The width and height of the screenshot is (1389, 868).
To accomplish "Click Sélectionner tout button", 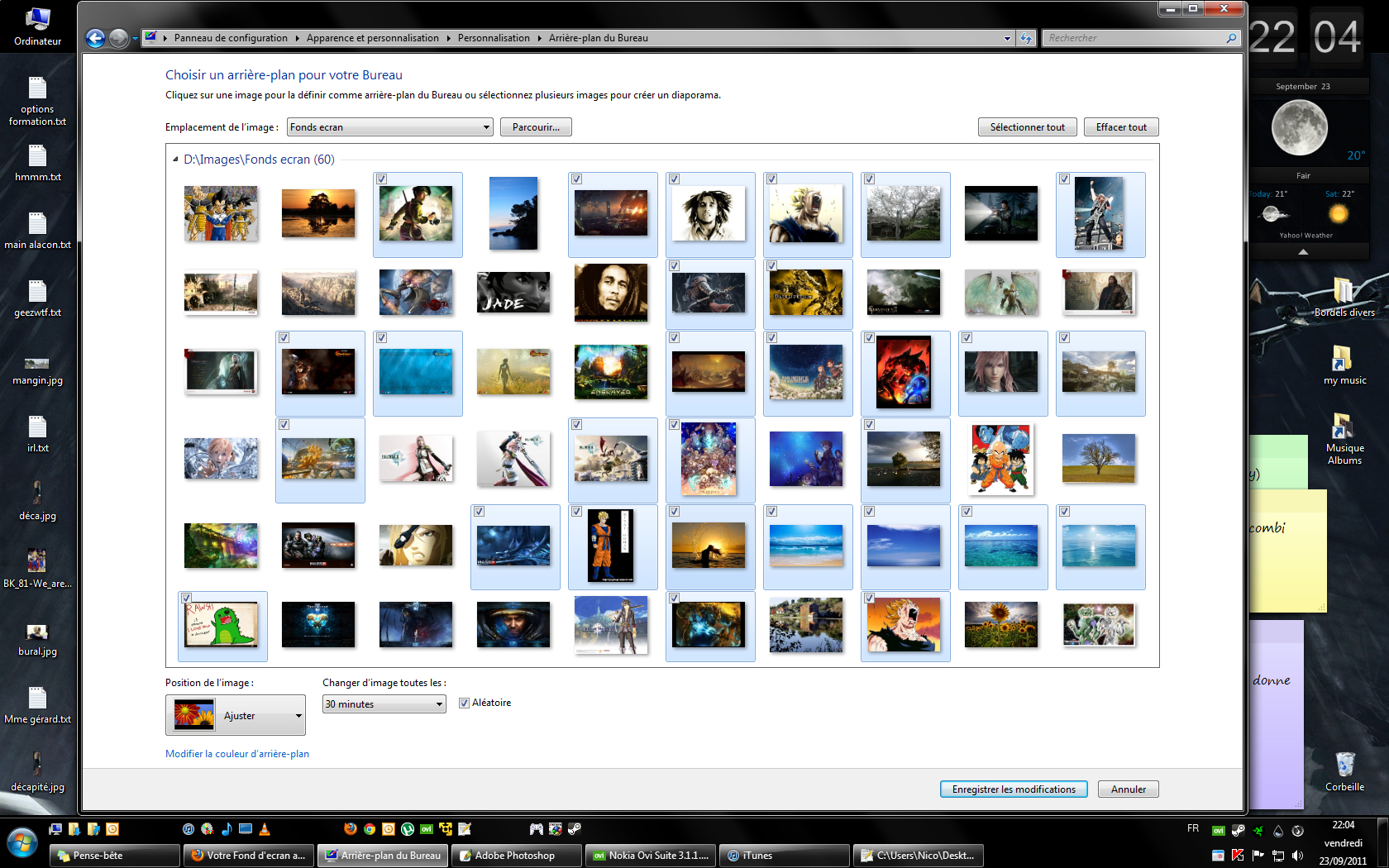I will [x=1028, y=127].
